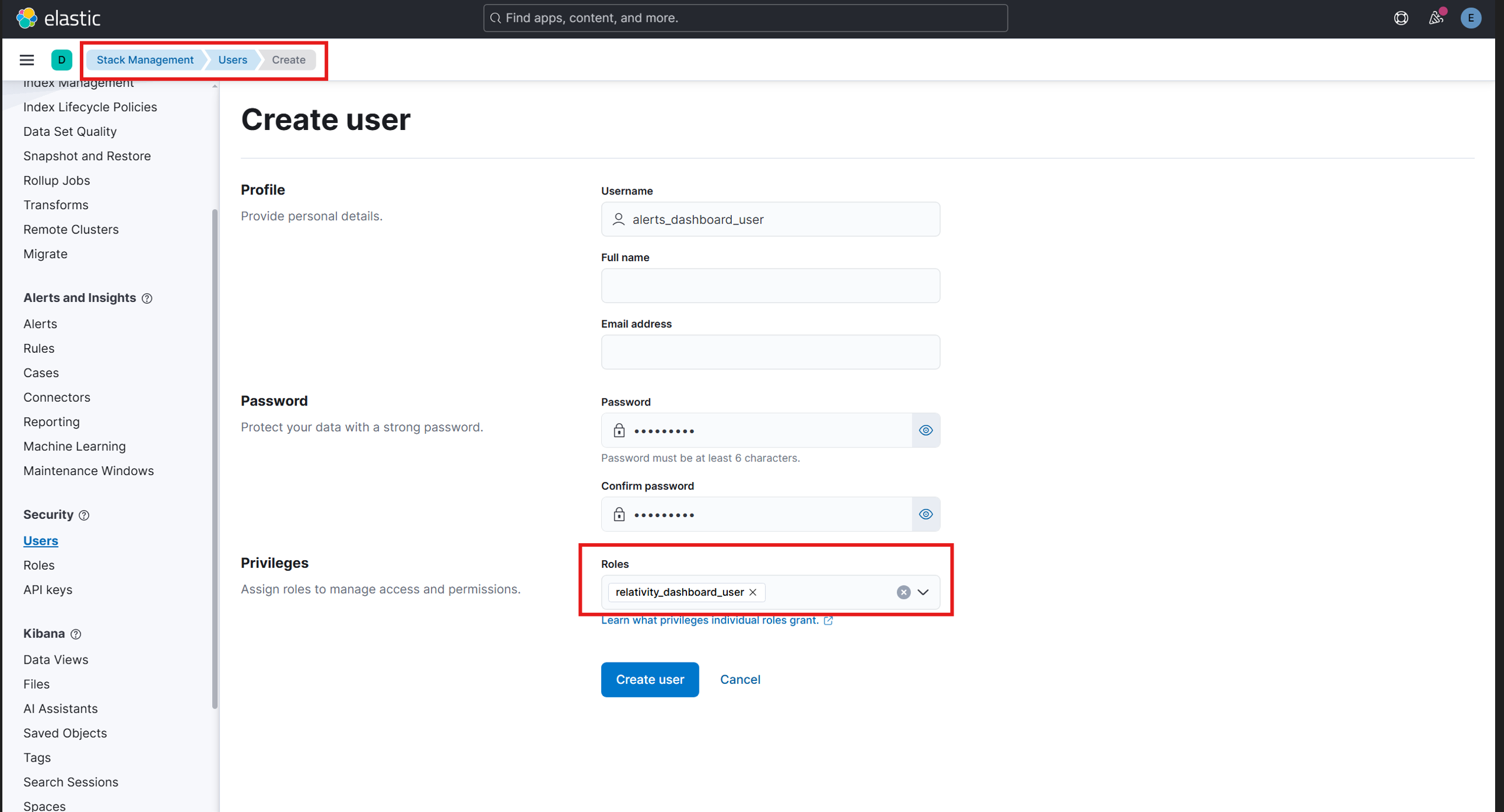Click the green D space avatar
Image resolution: width=1504 pixels, height=812 pixels.
click(61, 60)
